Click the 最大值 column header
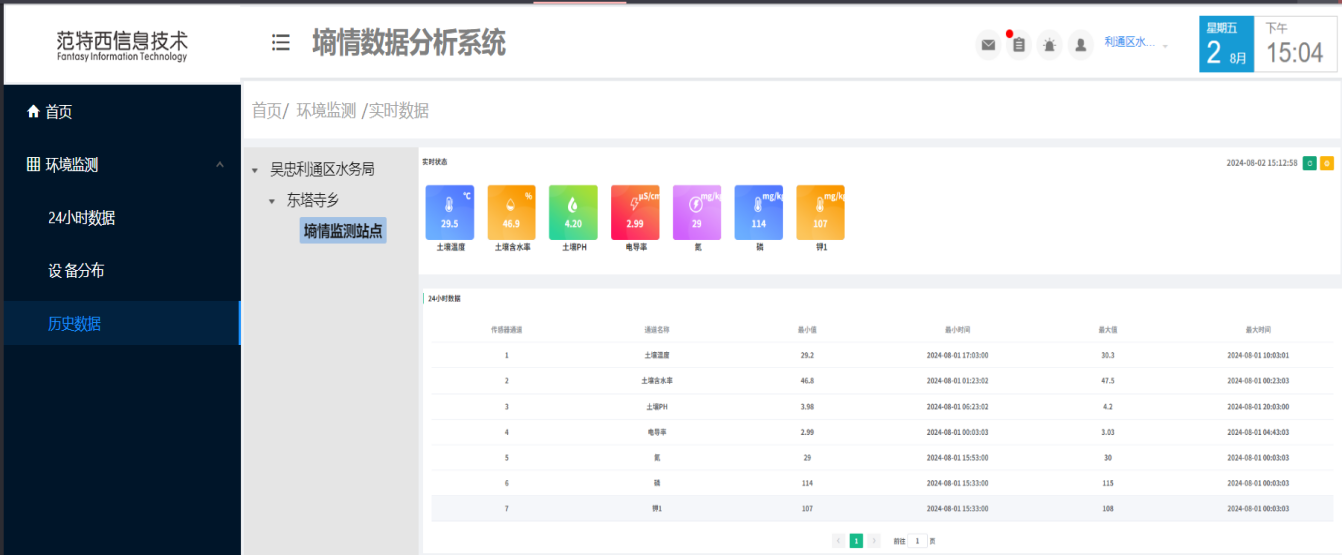 (x=1108, y=329)
